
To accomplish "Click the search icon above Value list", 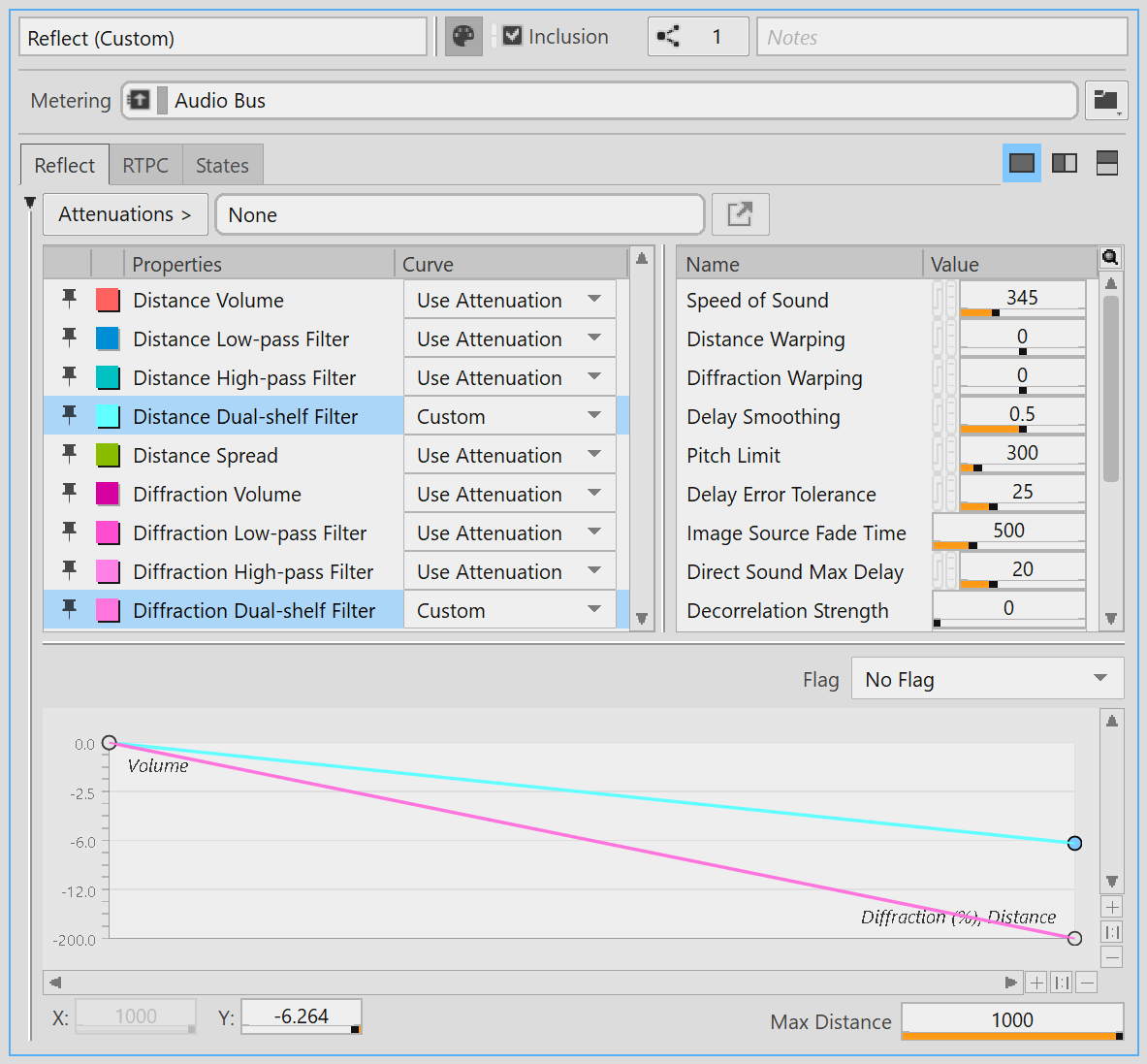I will tap(1110, 257).
